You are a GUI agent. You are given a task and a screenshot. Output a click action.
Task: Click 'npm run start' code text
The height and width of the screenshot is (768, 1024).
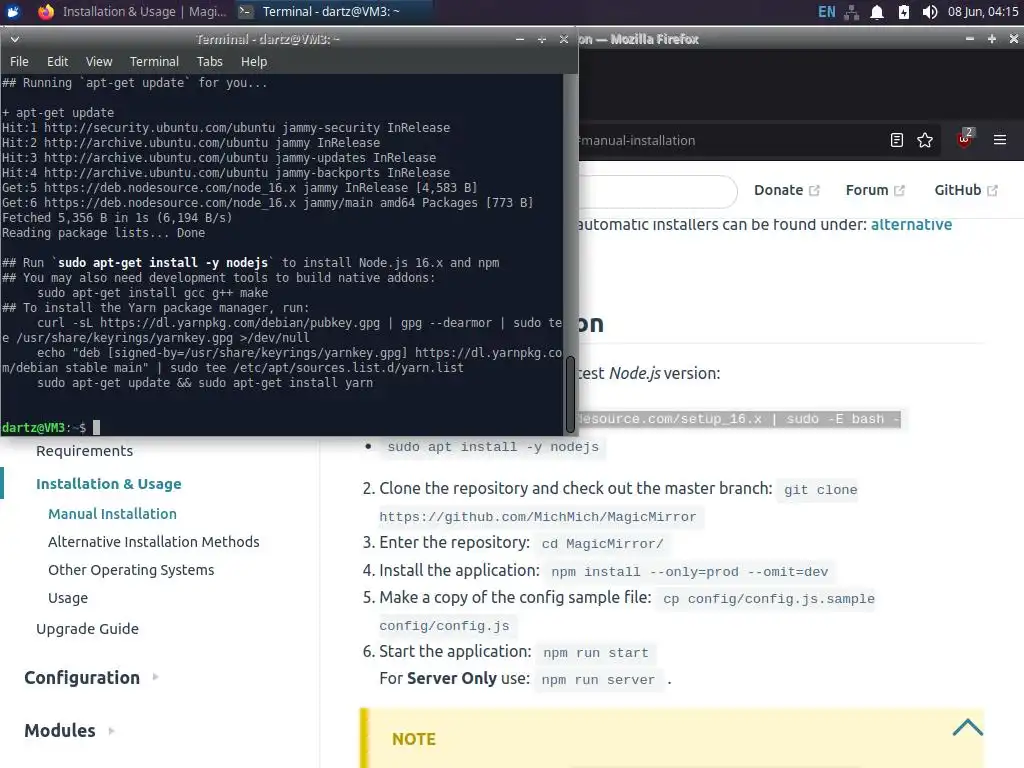pyautogui.click(x=596, y=653)
